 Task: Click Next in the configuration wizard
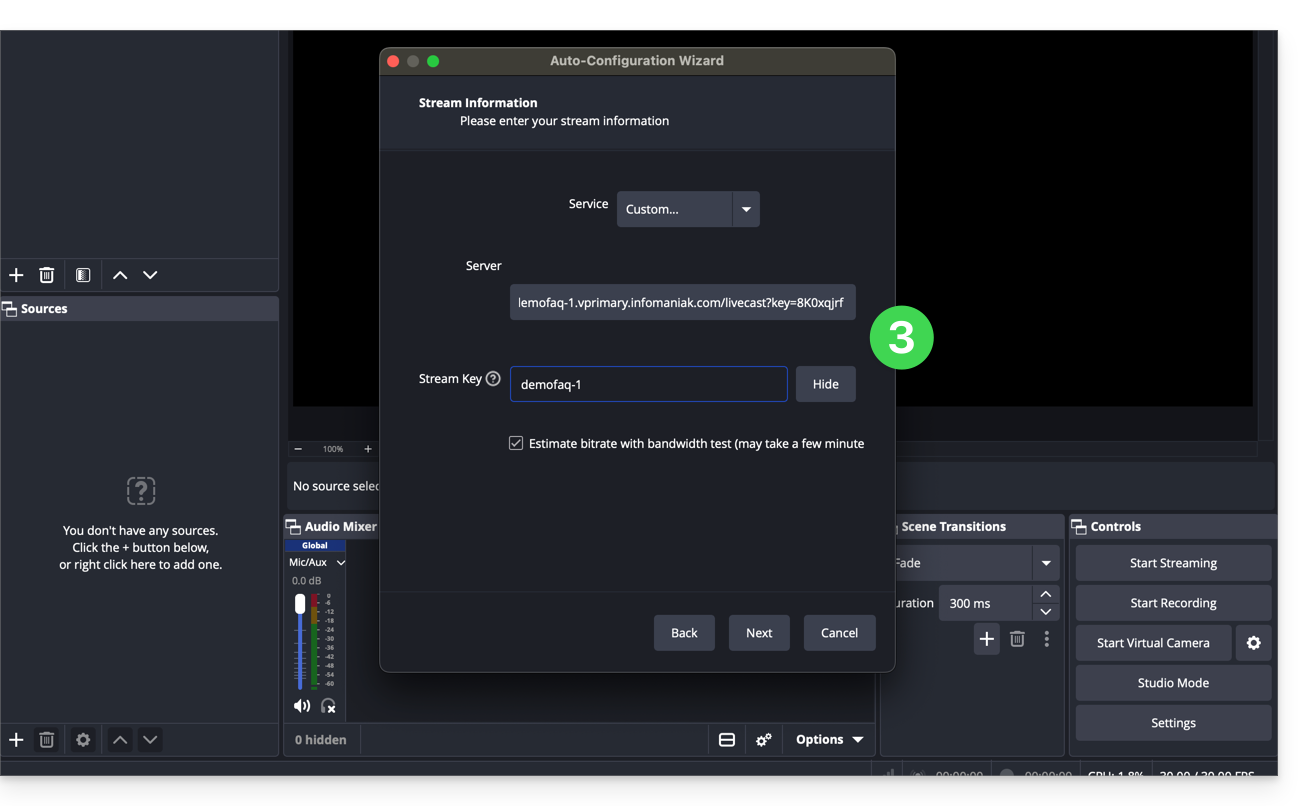(759, 633)
